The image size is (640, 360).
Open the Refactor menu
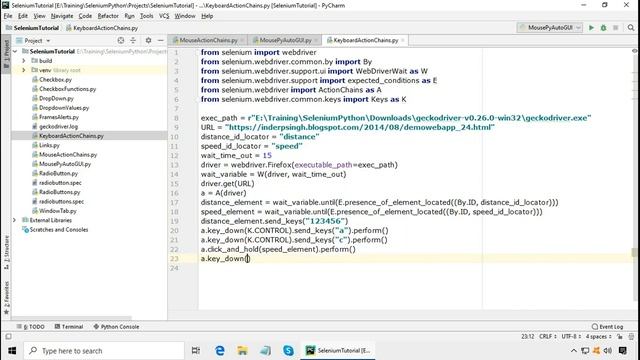point(108,16)
